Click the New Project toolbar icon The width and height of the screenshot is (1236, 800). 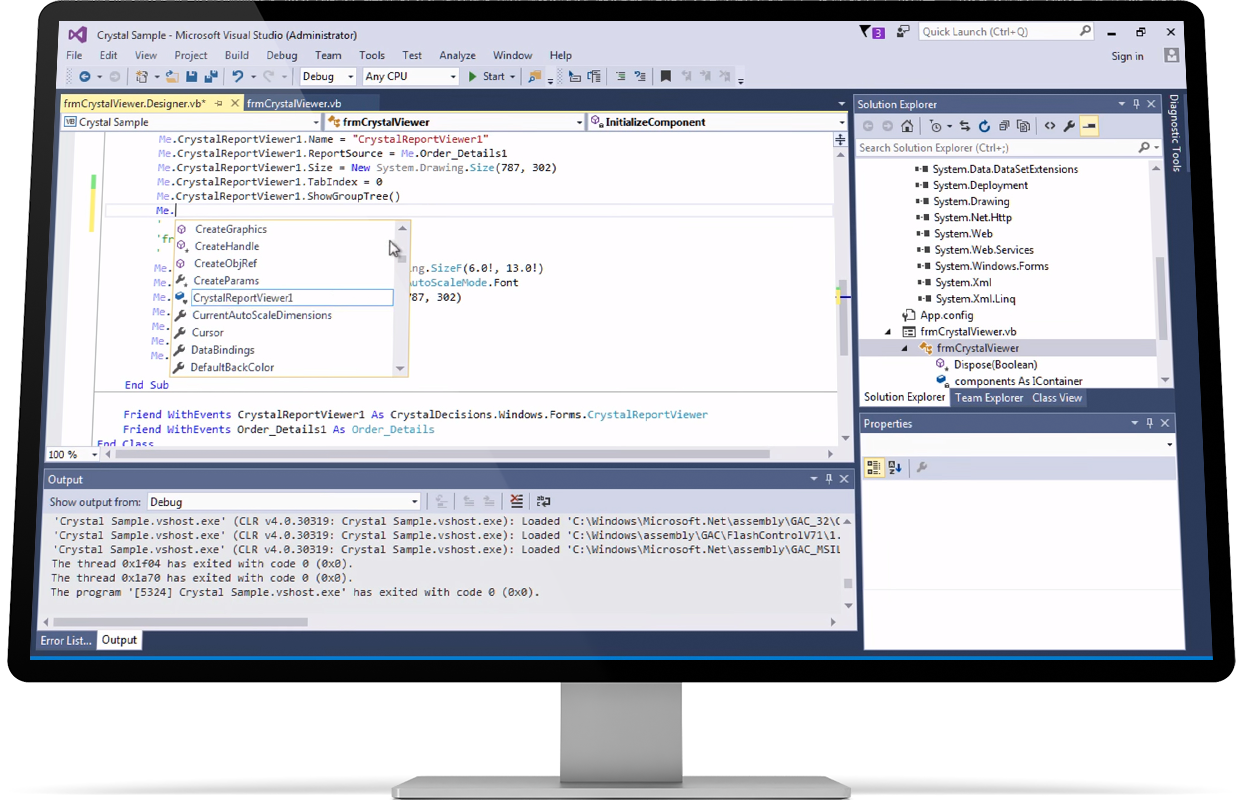tap(142, 77)
